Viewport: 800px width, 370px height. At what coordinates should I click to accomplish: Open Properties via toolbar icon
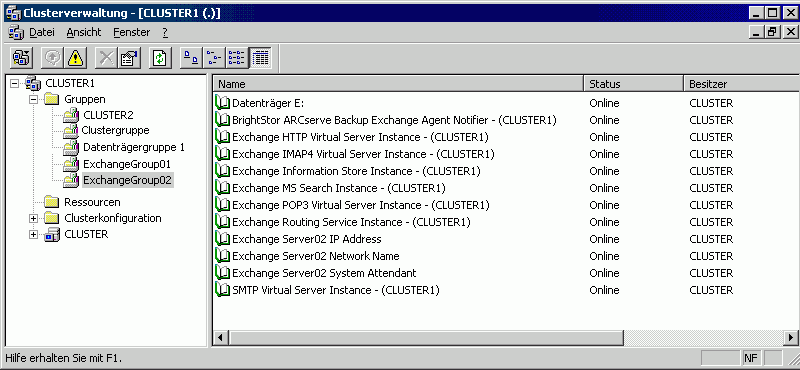tap(130, 58)
